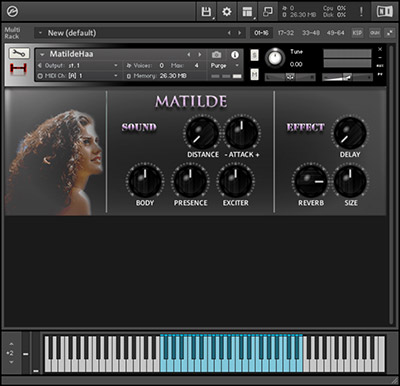
Task: Open the MIDI Ch channel dropdown
Action: click(x=78, y=76)
